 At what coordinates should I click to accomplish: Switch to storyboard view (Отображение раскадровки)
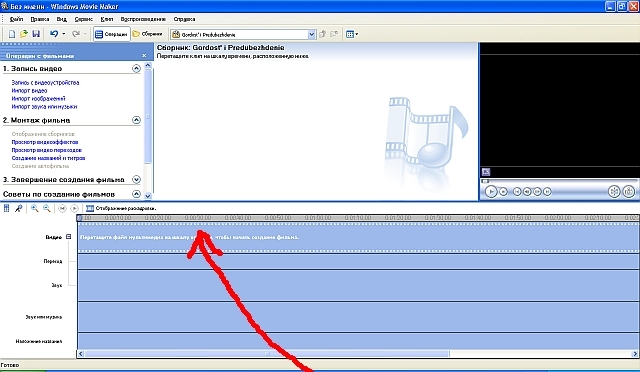coord(121,208)
